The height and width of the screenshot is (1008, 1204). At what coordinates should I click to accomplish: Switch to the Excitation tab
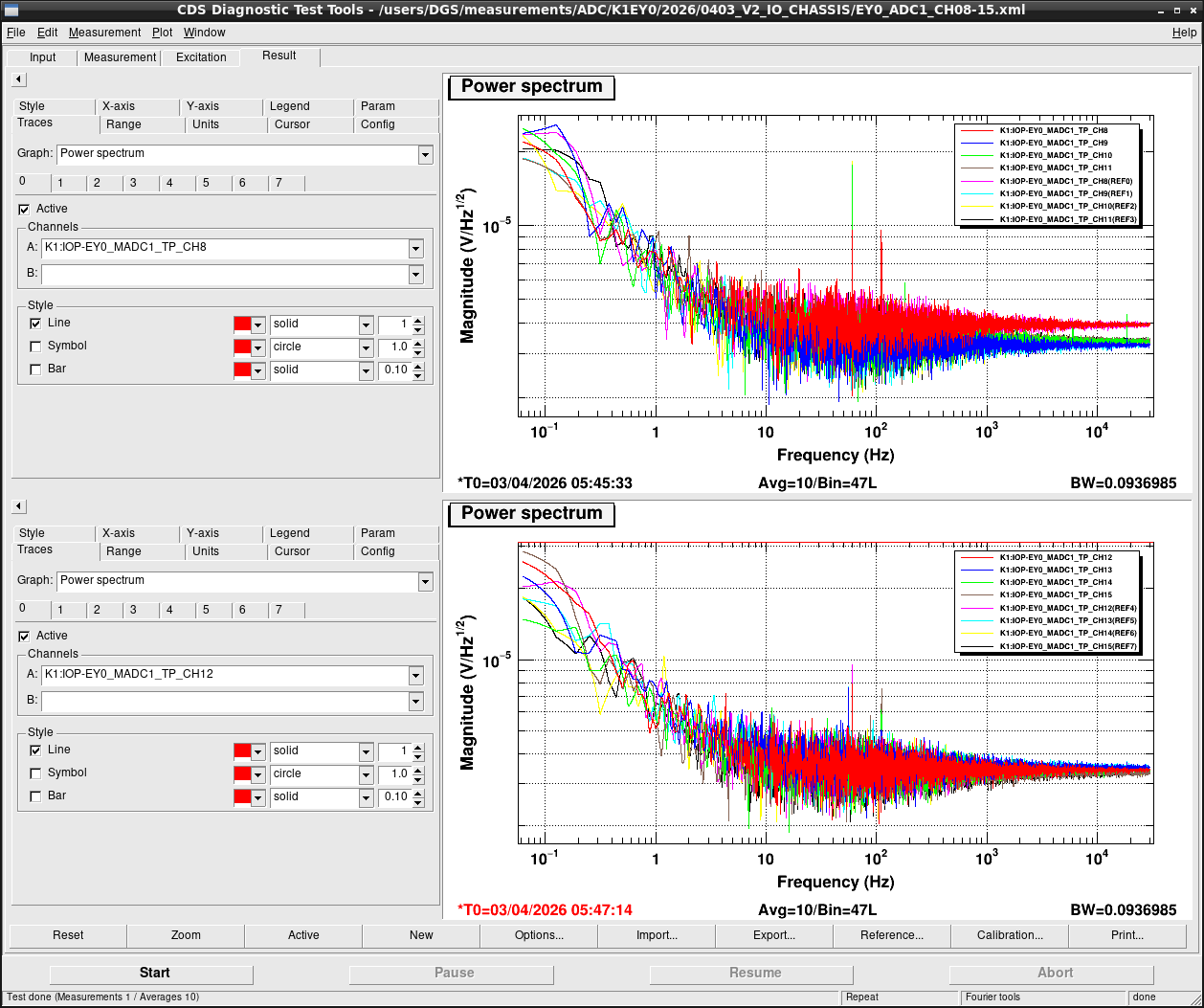201,57
